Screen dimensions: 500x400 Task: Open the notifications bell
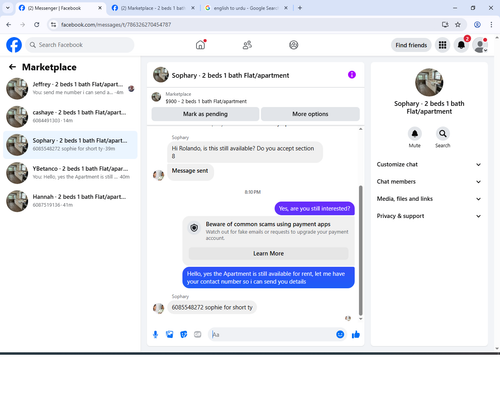461,45
